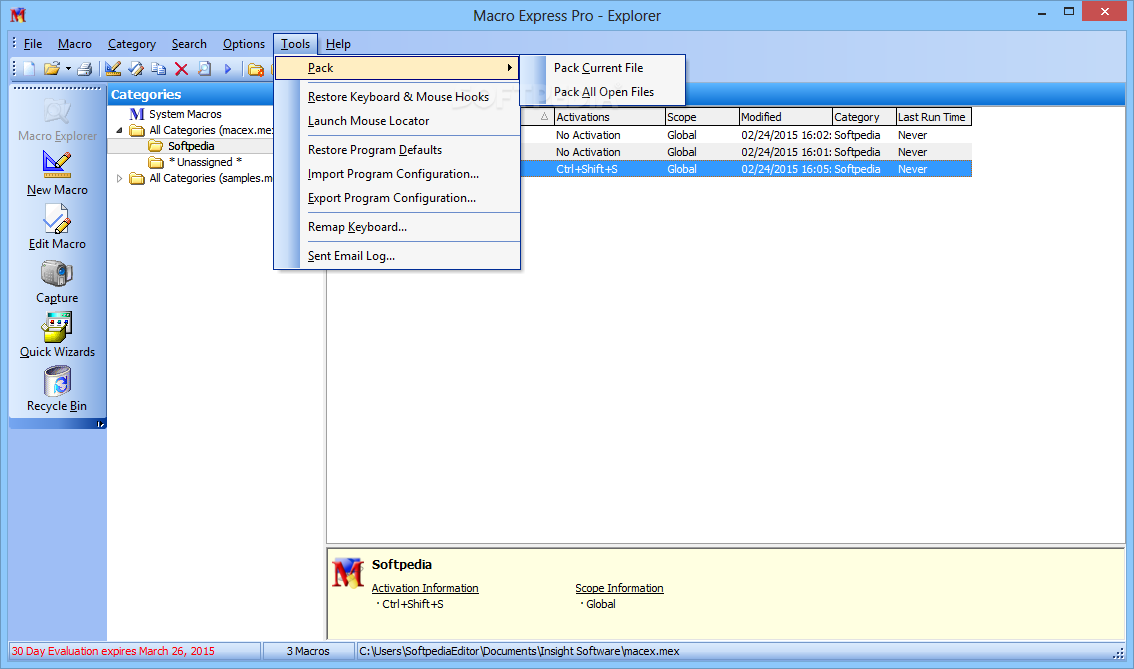Select macro row modified 02/24/2015 16:02
Image resolution: width=1134 pixels, height=669 pixels.
[746, 135]
